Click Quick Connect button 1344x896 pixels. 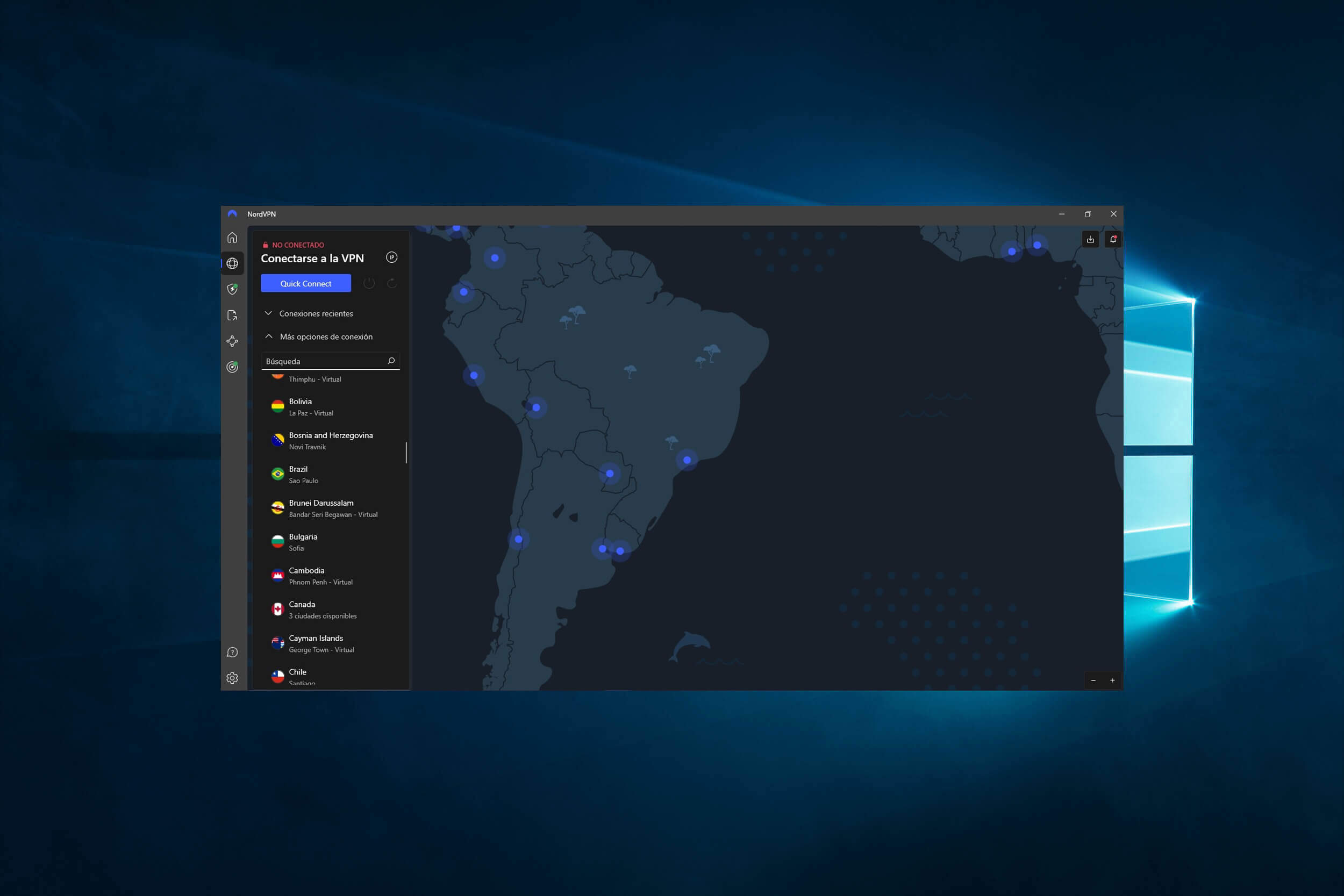tap(304, 283)
